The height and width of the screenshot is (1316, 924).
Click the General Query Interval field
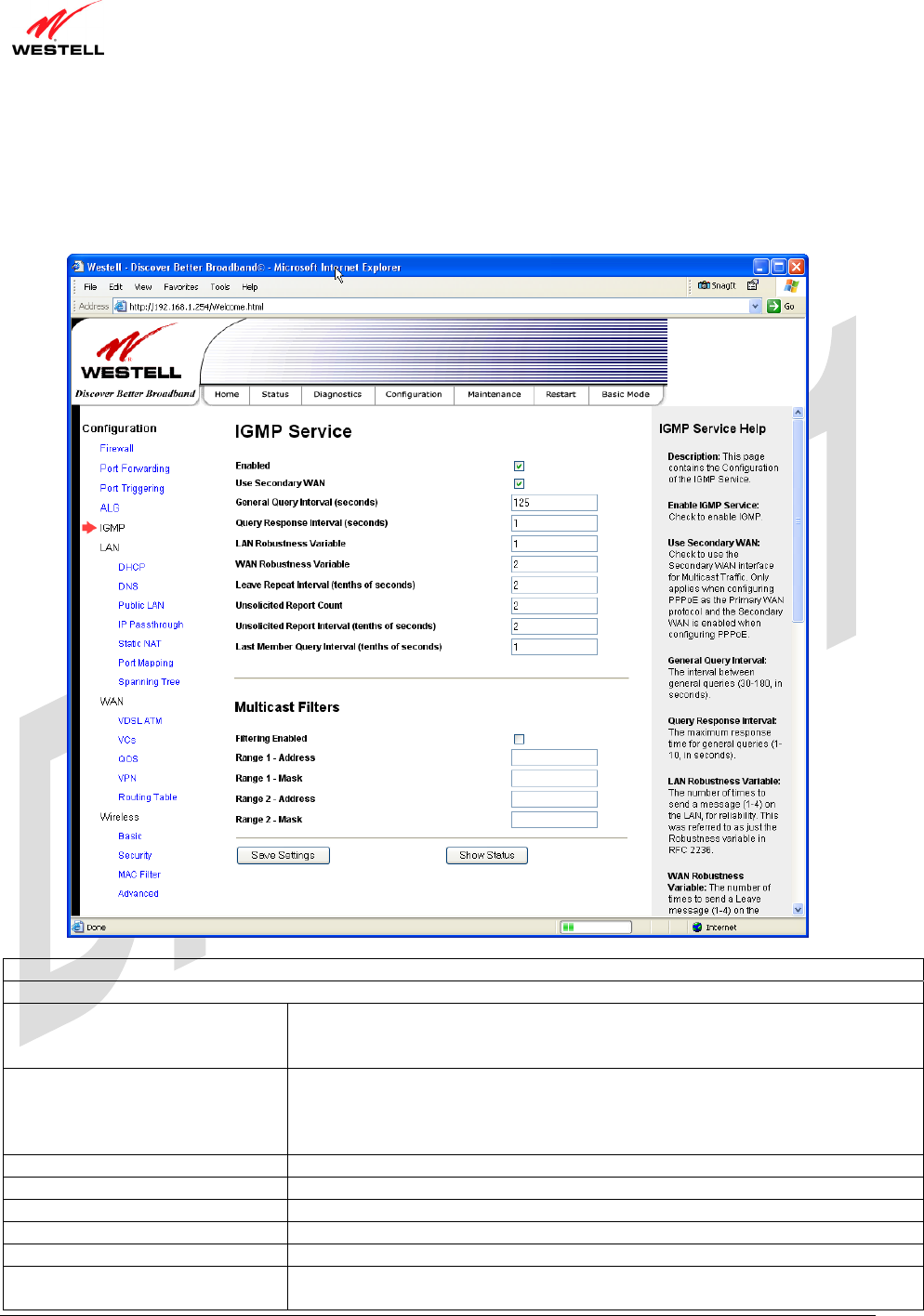(x=554, y=503)
